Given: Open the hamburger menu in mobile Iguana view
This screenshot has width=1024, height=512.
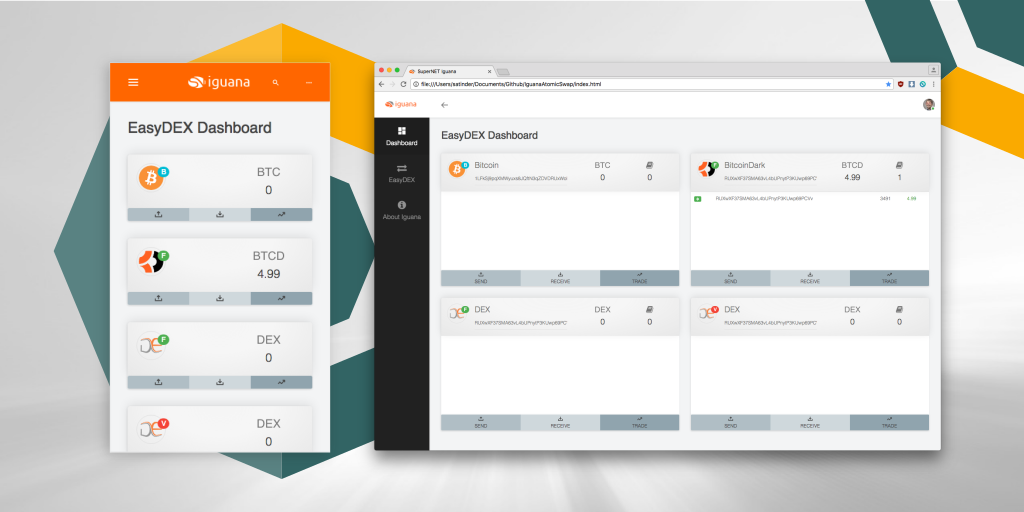Looking at the screenshot, I should click(x=133, y=82).
